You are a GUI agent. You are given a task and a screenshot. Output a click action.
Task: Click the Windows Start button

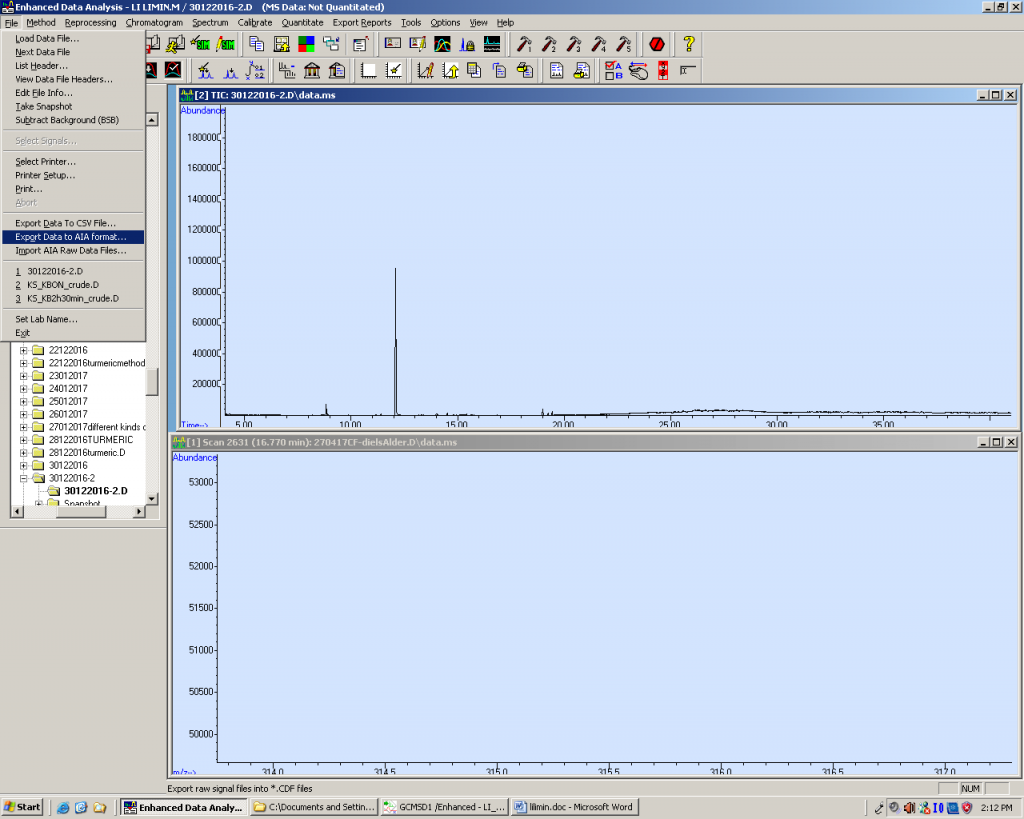(23, 807)
